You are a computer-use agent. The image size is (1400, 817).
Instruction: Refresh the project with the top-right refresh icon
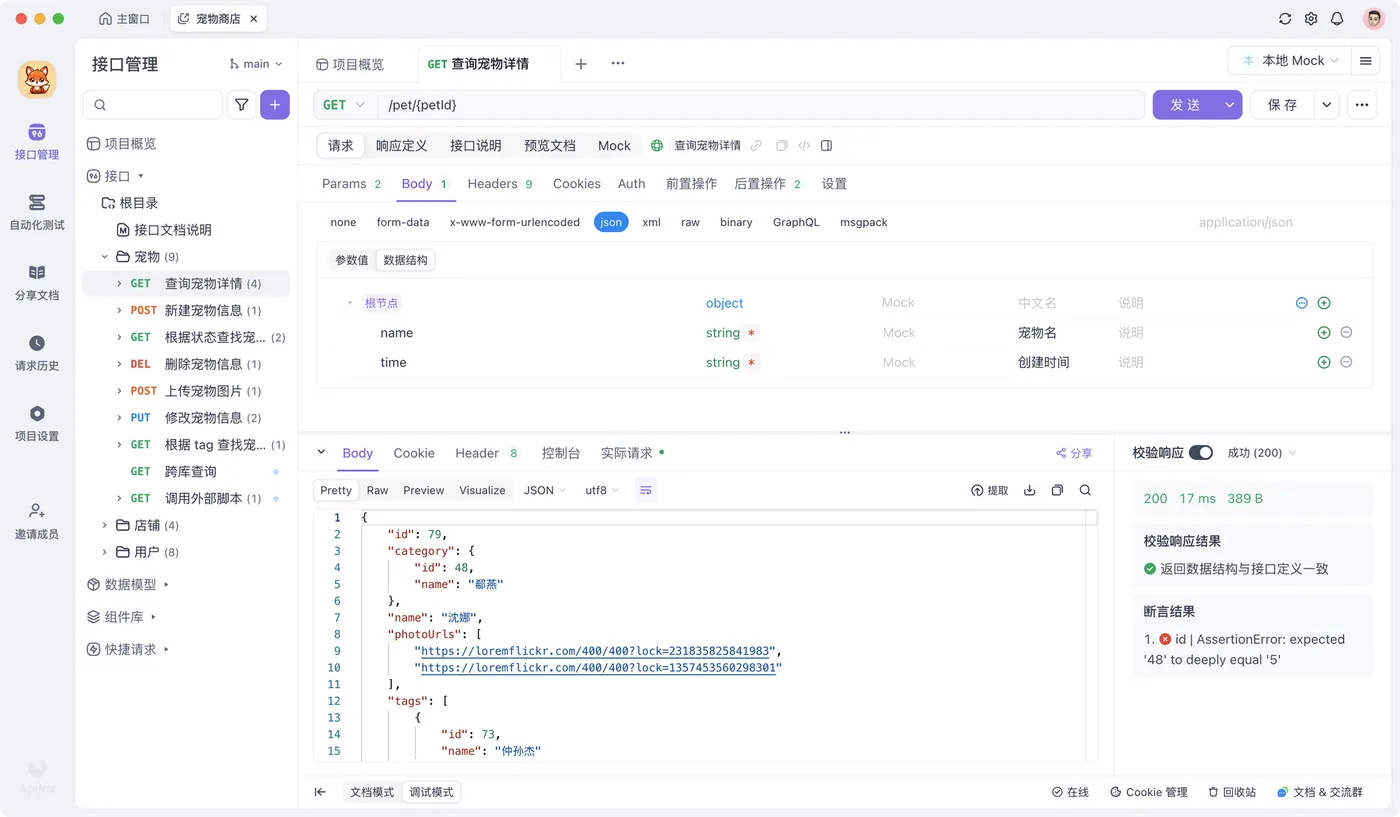pos(1285,18)
